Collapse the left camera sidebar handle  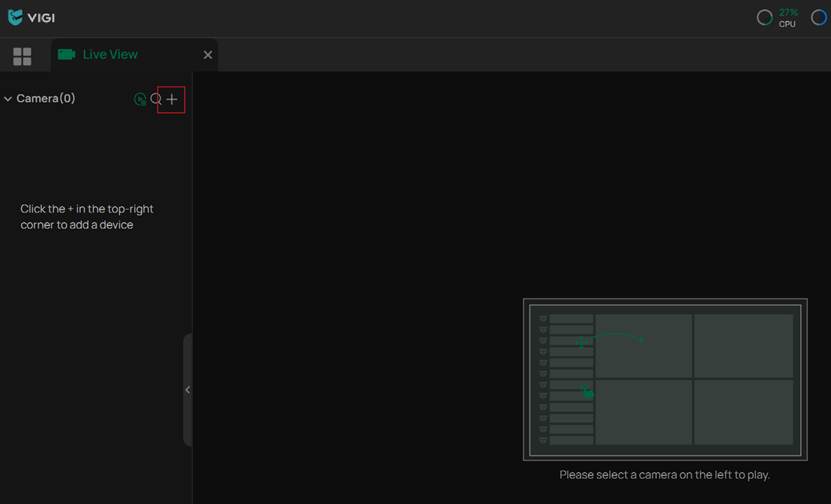tap(188, 390)
